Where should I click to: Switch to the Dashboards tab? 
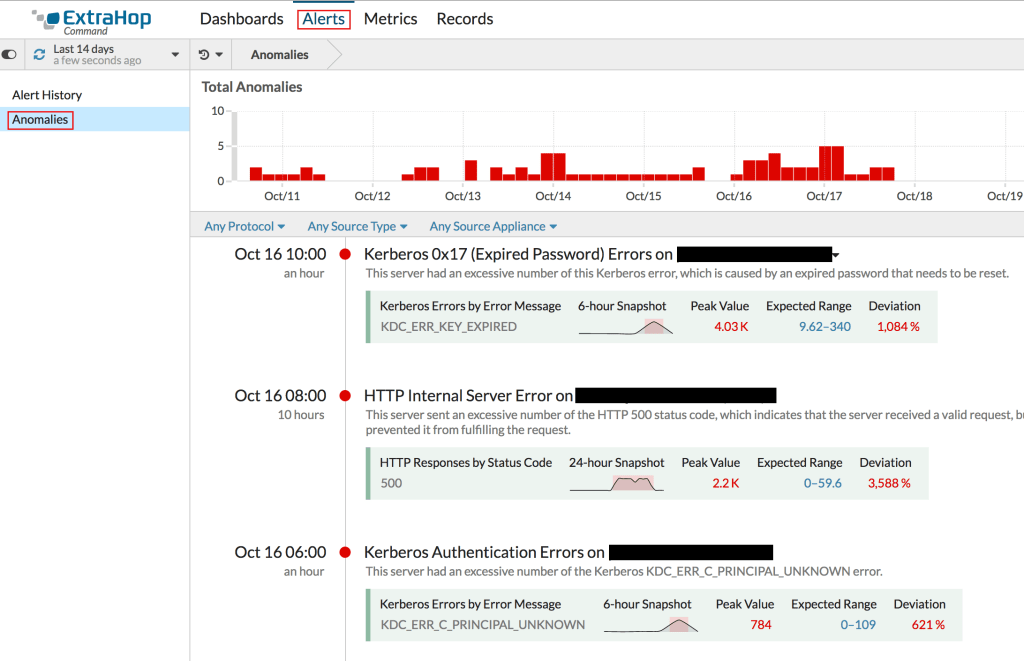click(241, 18)
